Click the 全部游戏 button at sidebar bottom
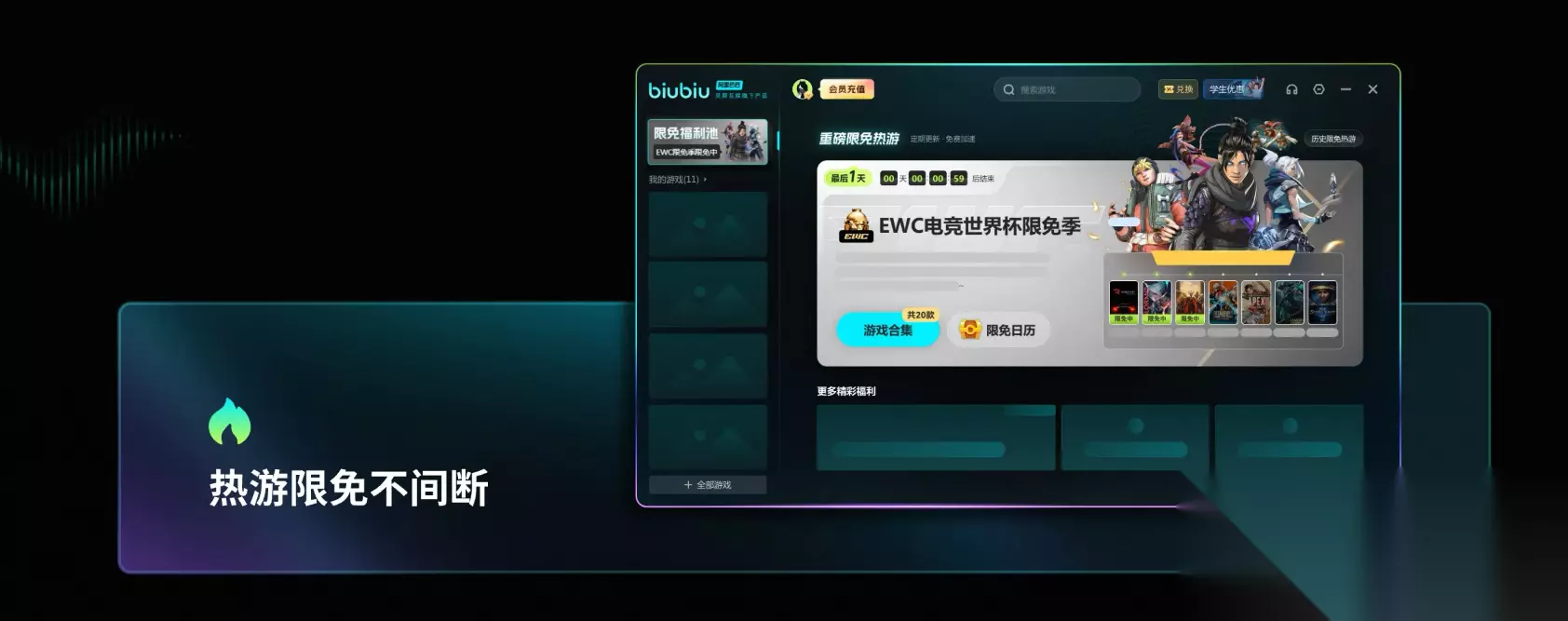The height and width of the screenshot is (621, 1568). 708,485
